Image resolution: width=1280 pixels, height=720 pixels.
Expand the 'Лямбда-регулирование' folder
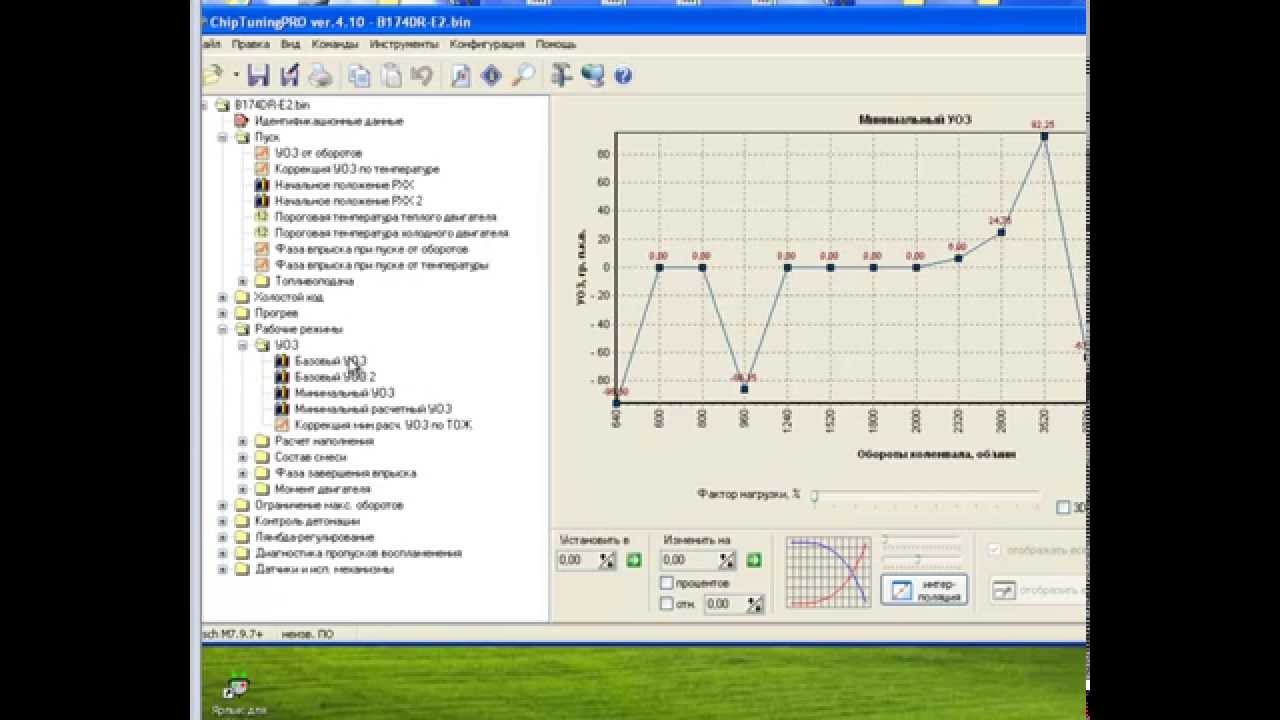click(x=223, y=537)
